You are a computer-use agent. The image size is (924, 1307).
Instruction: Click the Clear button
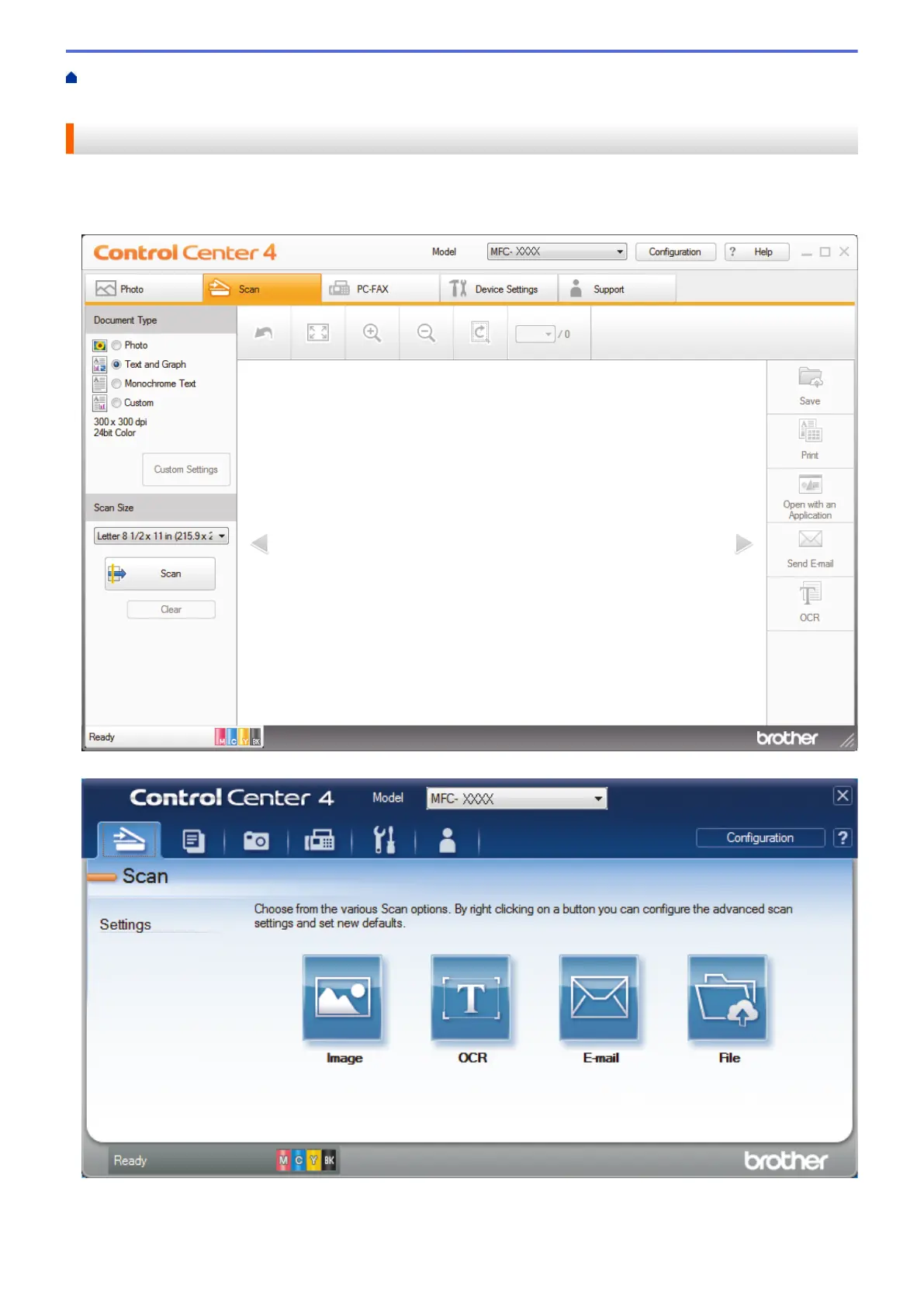pos(171,609)
